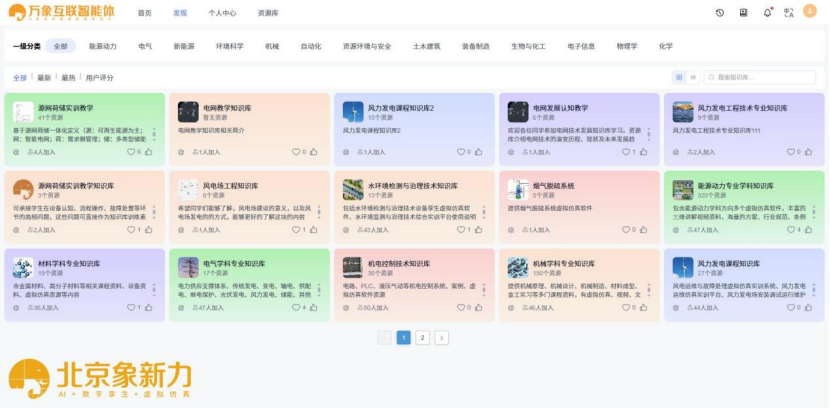
Task: Open the 资源库 navigation tab
Action: click(267, 13)
